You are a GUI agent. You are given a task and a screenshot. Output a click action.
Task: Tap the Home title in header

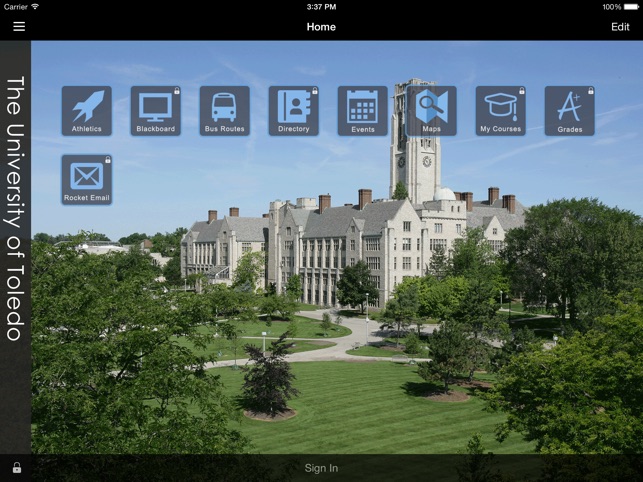point(321,27)
